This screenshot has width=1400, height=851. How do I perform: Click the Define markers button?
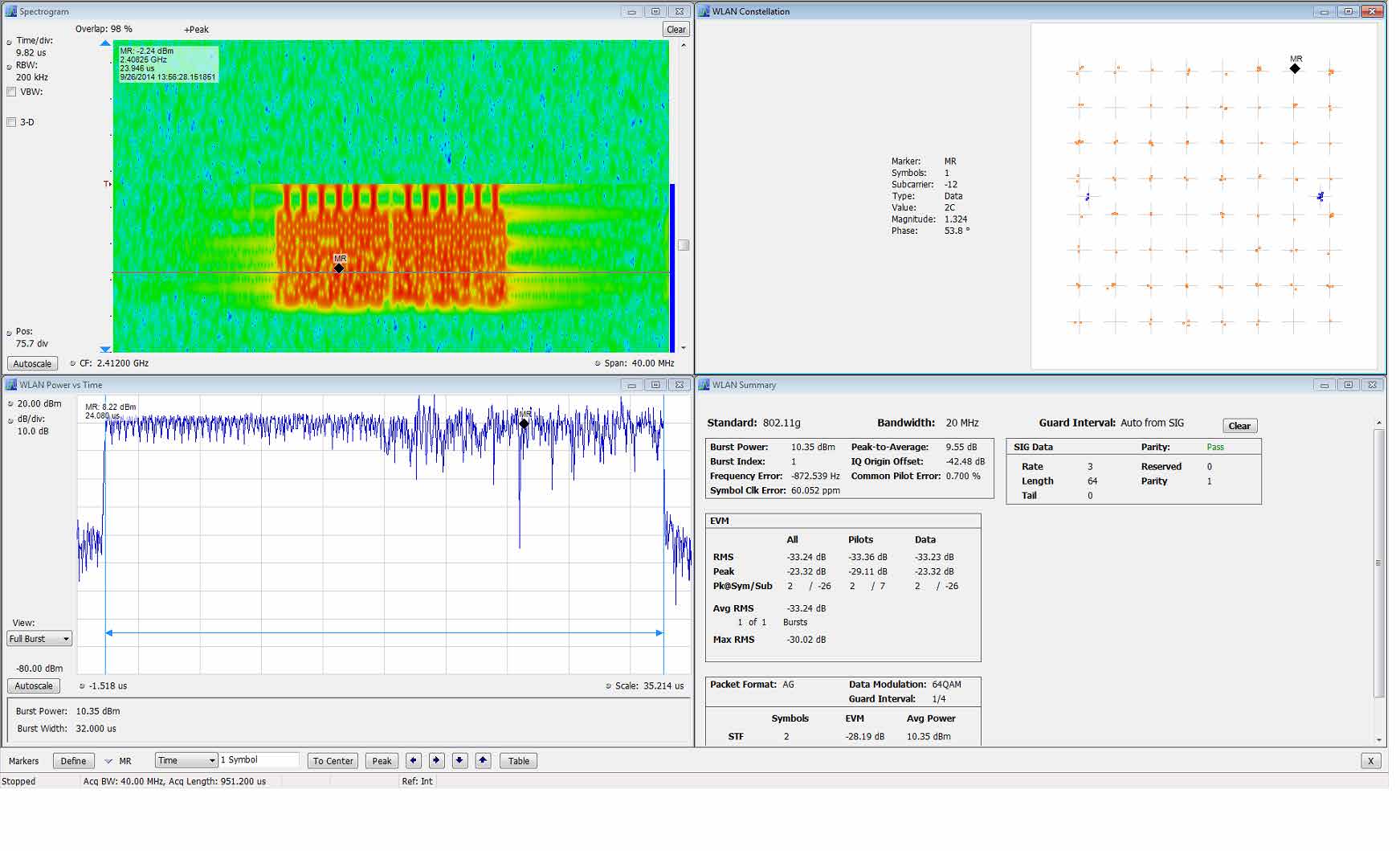click(x=73, y=761)
